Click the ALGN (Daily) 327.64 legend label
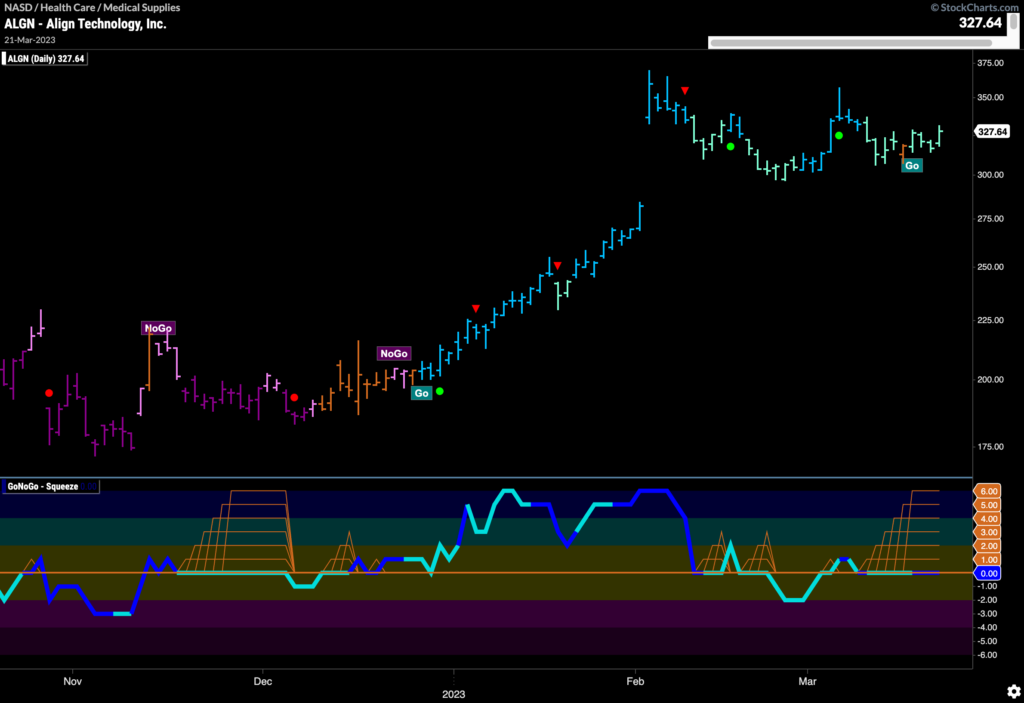The image size is (1024, 703). [x=47, y=59]
